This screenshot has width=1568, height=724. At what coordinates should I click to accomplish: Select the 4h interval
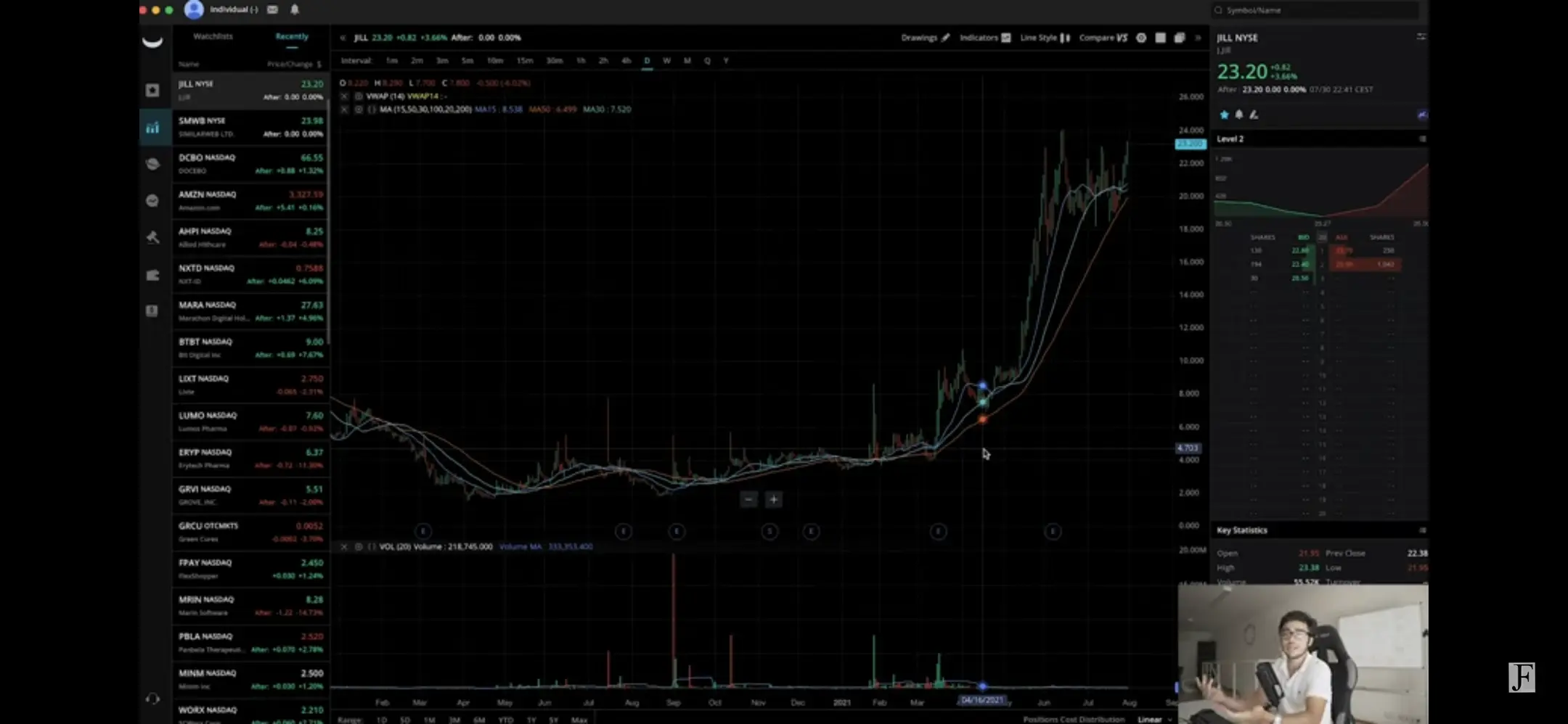(x=626, y=61)
